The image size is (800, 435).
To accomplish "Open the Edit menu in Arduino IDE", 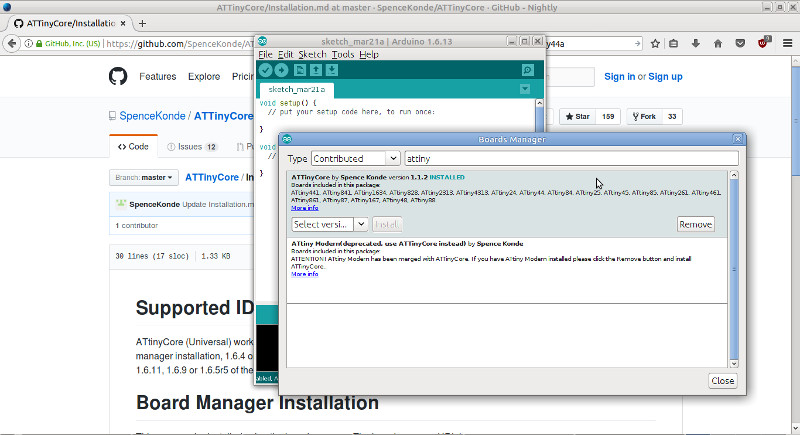I will [285, 54].
